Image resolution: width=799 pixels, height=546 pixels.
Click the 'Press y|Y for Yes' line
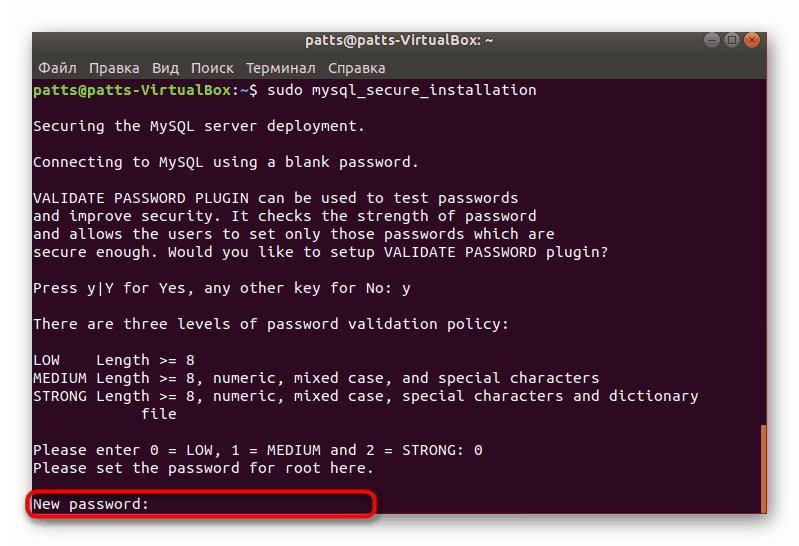(x=222, y=289)
